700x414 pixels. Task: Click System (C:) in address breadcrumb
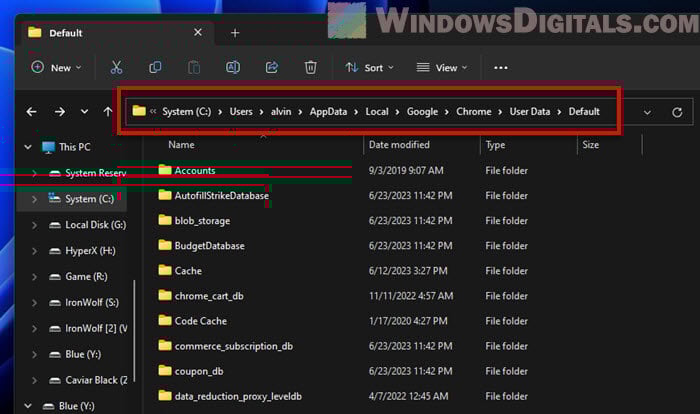click(187, 112)
